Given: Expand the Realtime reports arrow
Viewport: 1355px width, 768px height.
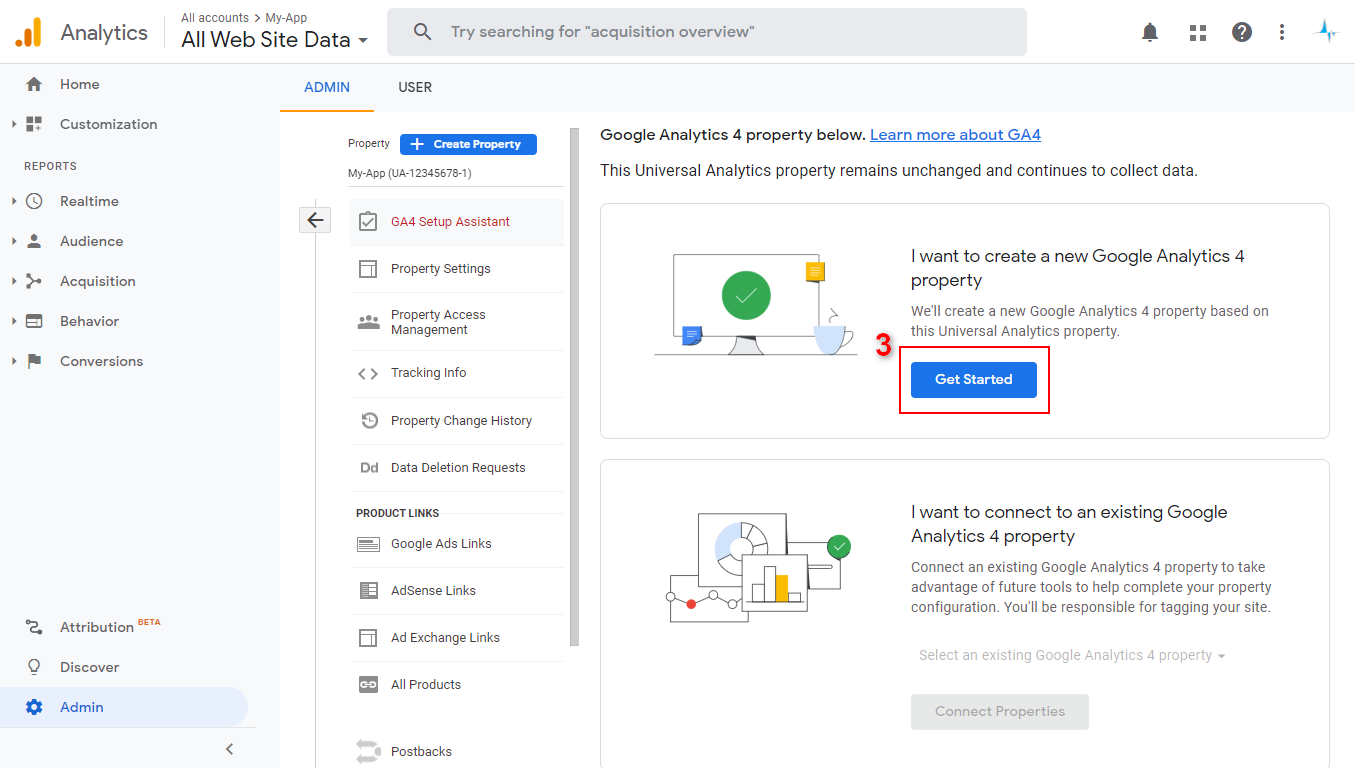Looking at the screenshot, I should pyautogui.click(x=14, y=201).
